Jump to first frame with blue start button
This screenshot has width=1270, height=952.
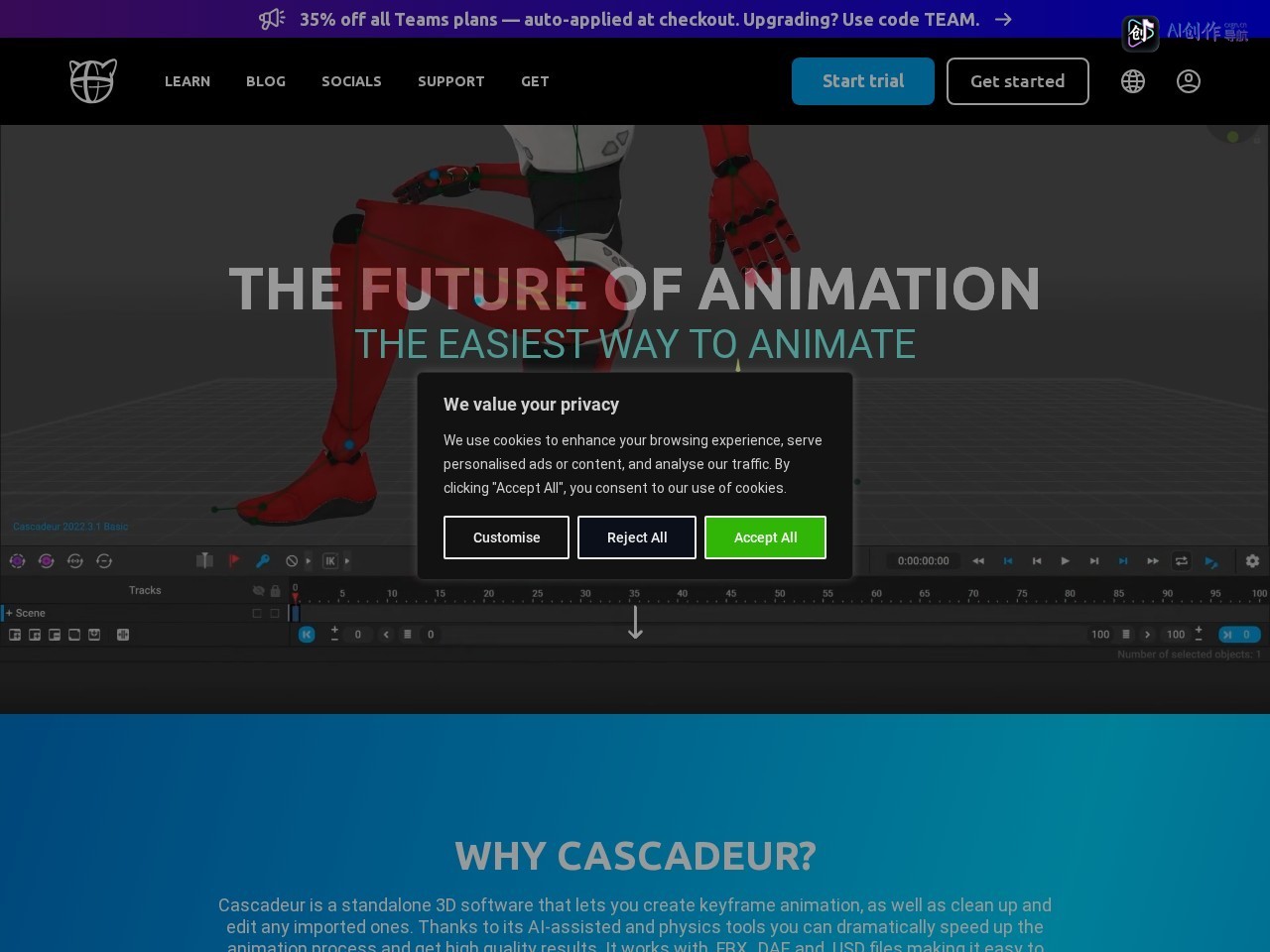tap(1008, 561)
